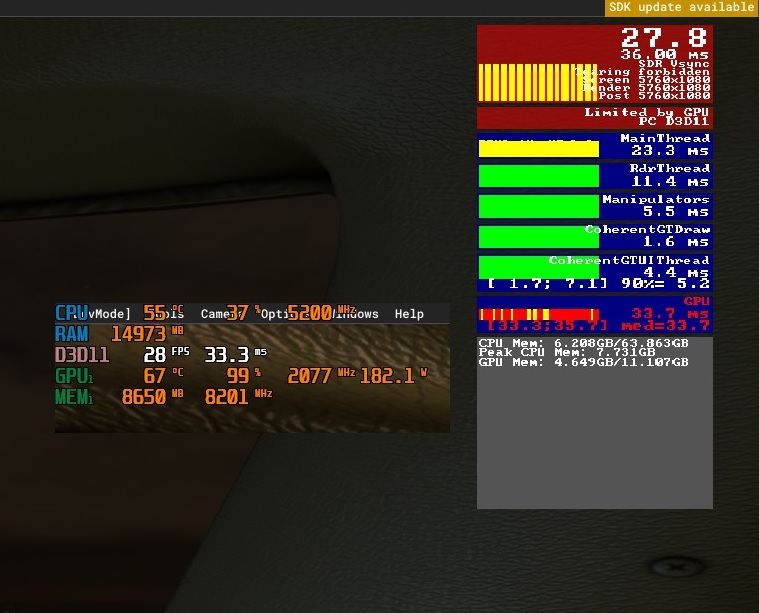Click the pink D3D11 overlay label
Screen dimensions: 759x613
82,355
